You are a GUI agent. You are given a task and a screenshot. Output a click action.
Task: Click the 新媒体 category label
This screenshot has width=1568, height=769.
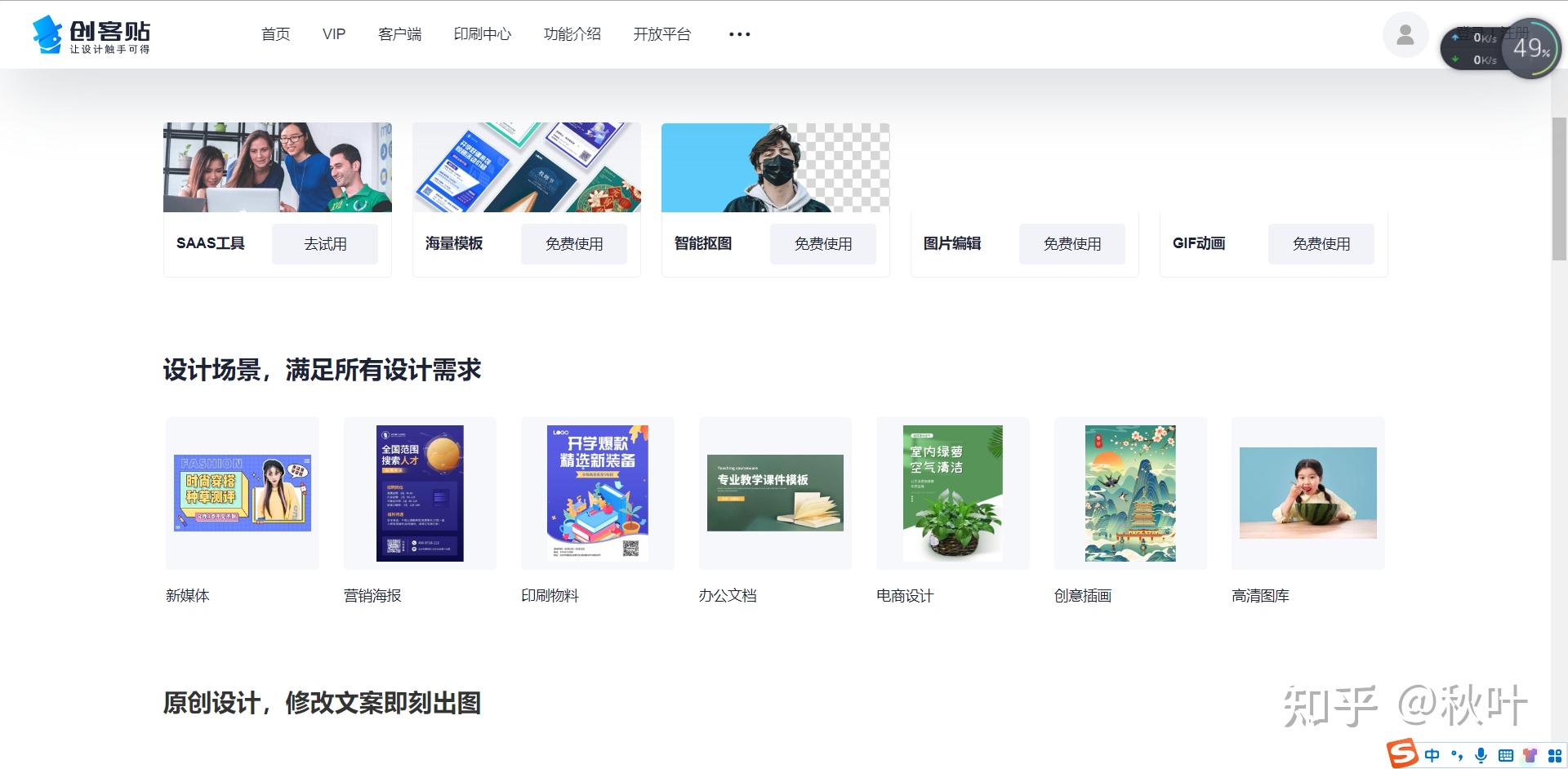click(x=188, y=596)
